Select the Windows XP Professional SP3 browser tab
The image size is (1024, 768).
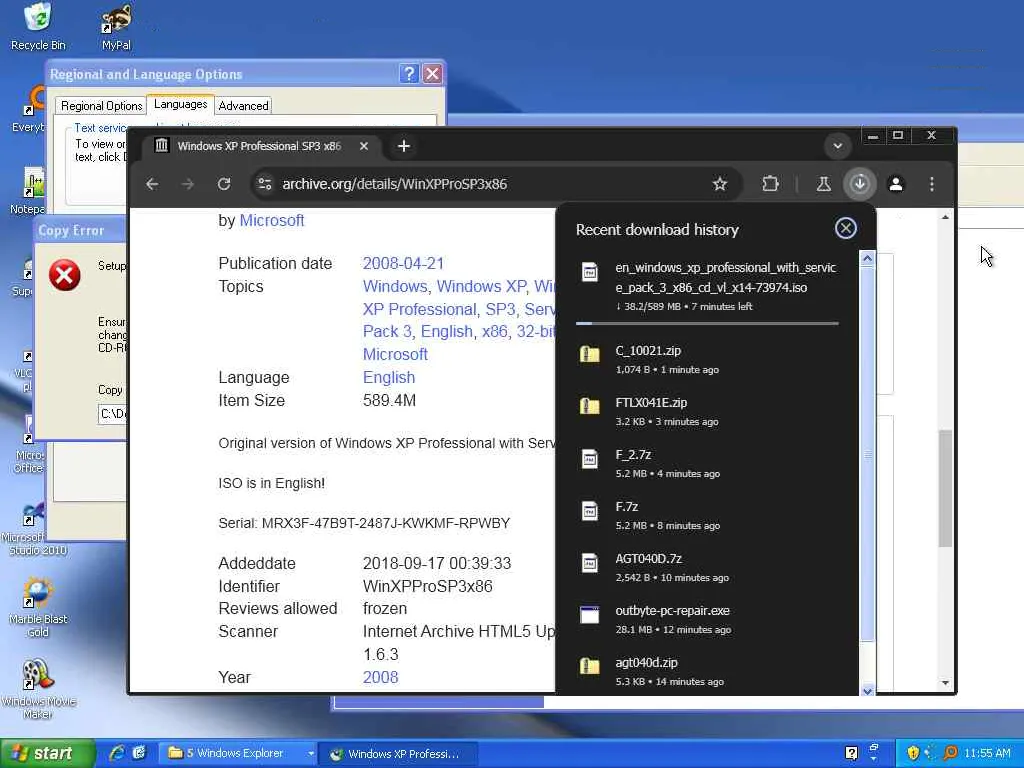click(x=261, y=146)
